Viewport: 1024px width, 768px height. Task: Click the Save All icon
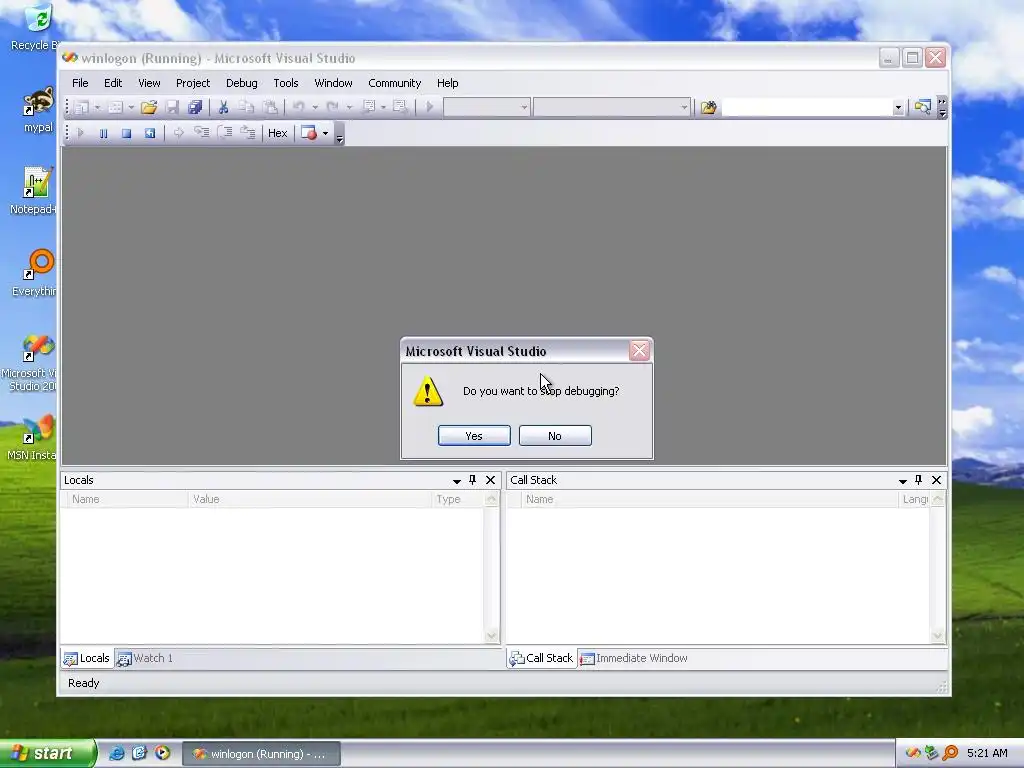click(195, 107)
